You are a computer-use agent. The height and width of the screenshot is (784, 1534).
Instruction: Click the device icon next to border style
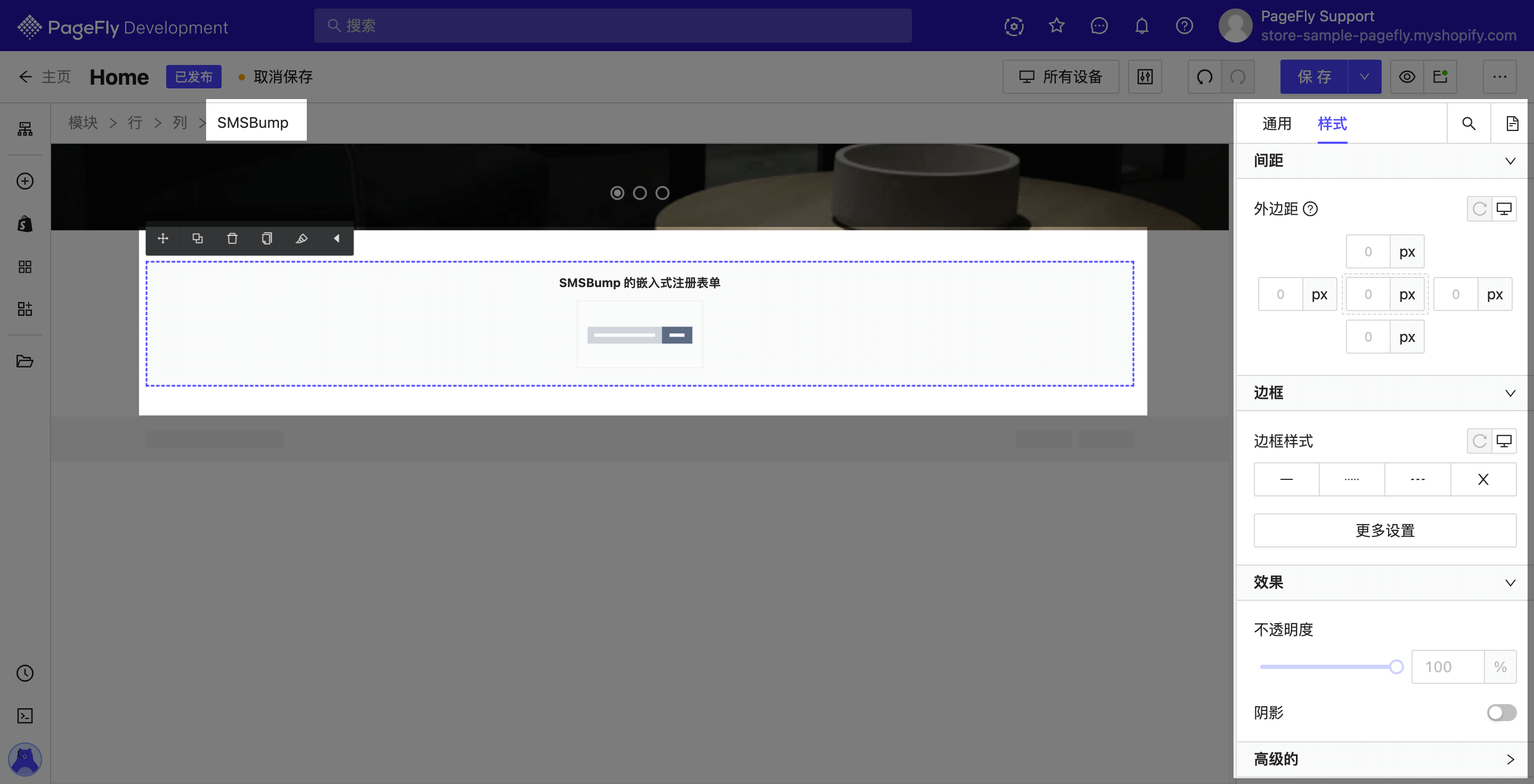point(1504,441)
